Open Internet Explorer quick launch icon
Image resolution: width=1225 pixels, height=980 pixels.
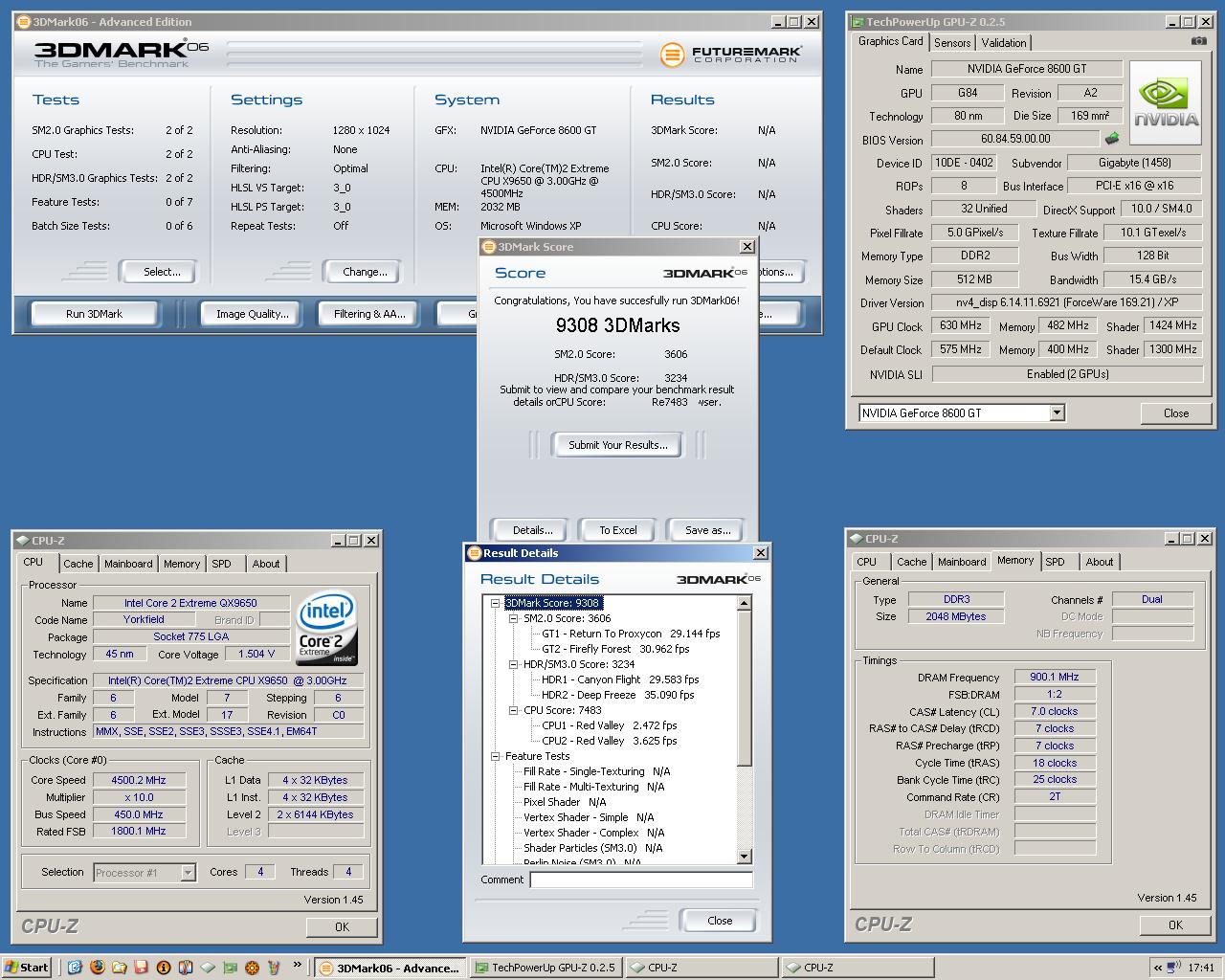(75, 967)
